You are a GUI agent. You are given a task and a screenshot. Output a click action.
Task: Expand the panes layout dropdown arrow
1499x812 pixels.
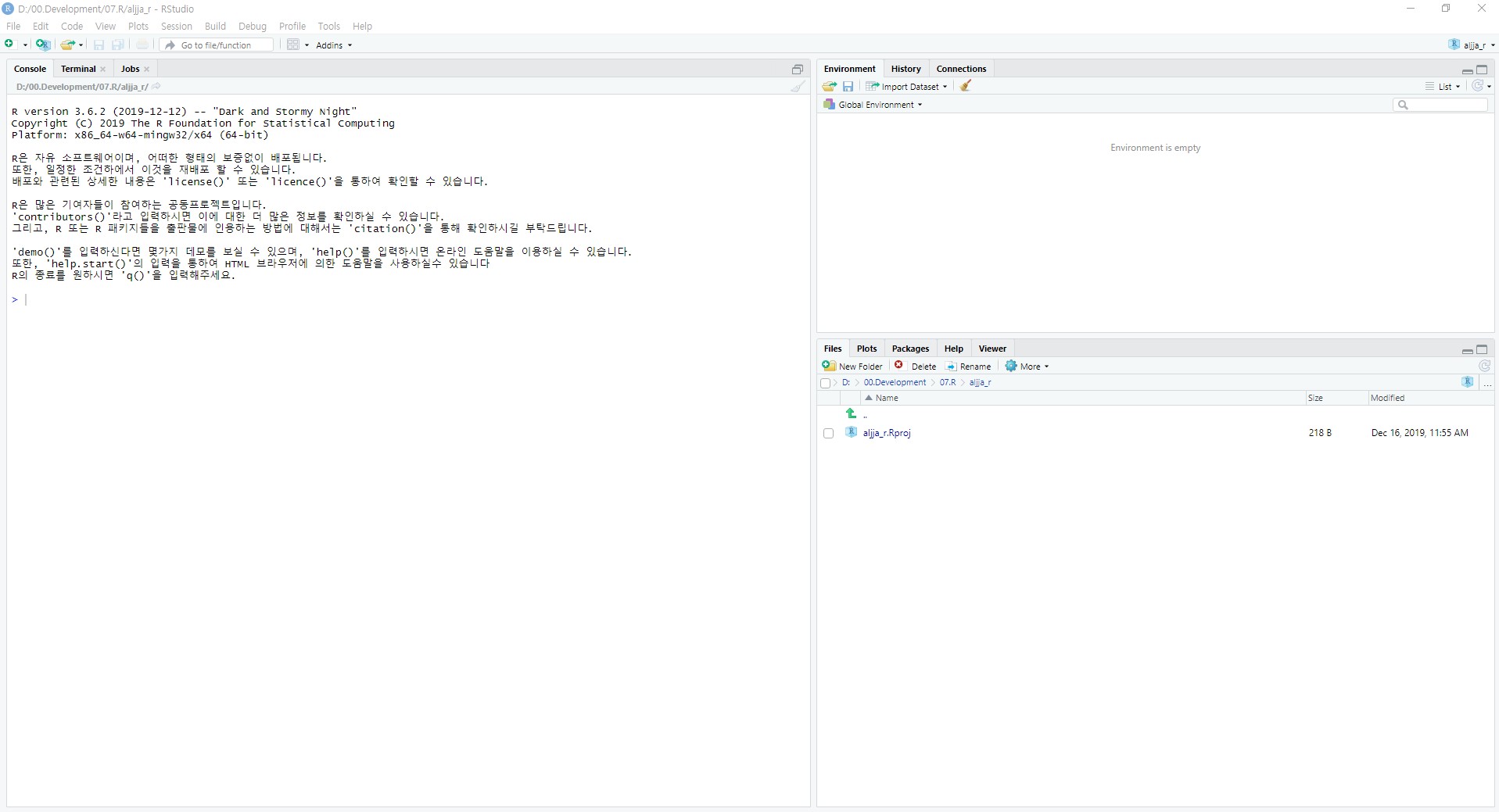(x=307, y=45)
